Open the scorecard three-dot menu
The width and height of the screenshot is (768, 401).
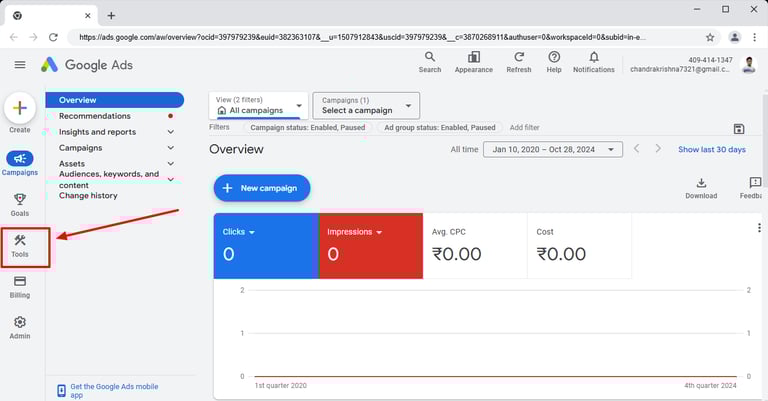coord(759,228)
